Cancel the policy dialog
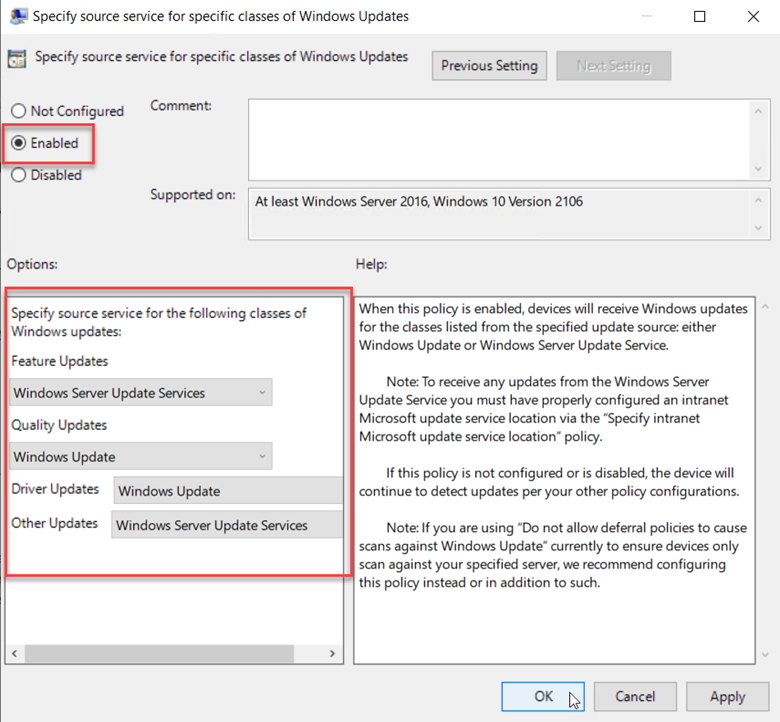The image size is (780, 722). click(635, 696)
